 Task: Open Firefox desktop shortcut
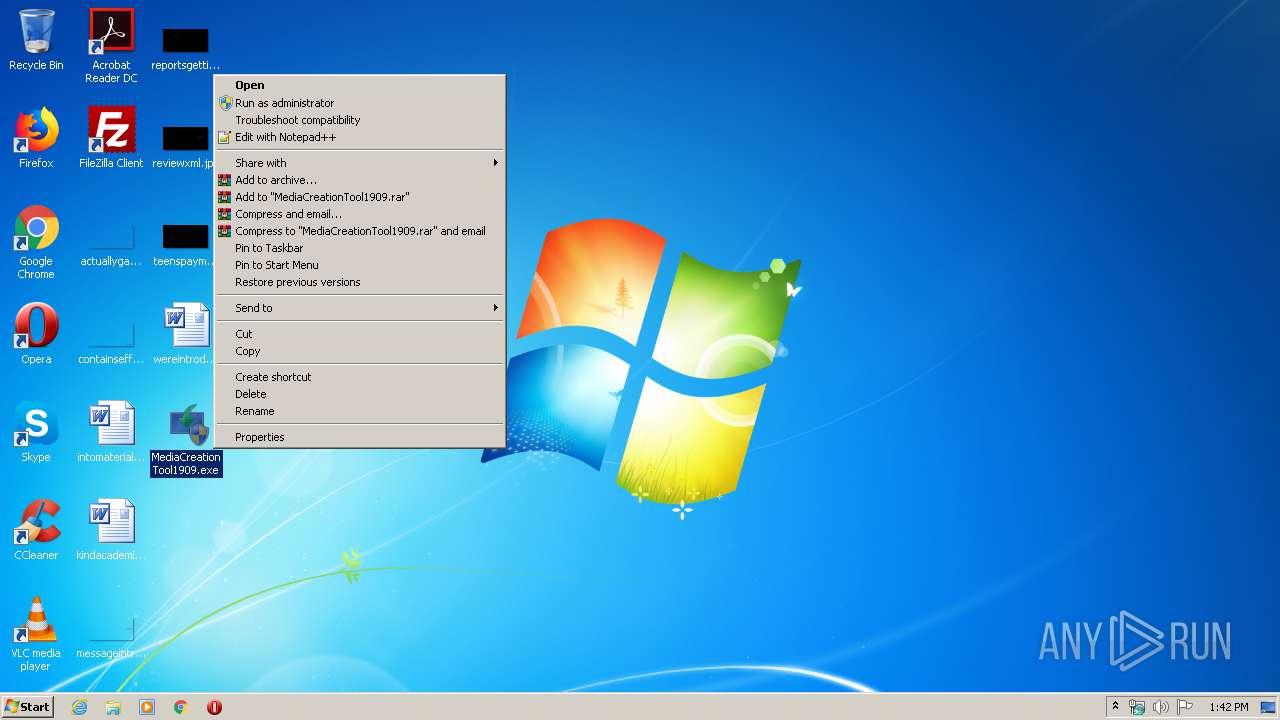pos(36,138)
